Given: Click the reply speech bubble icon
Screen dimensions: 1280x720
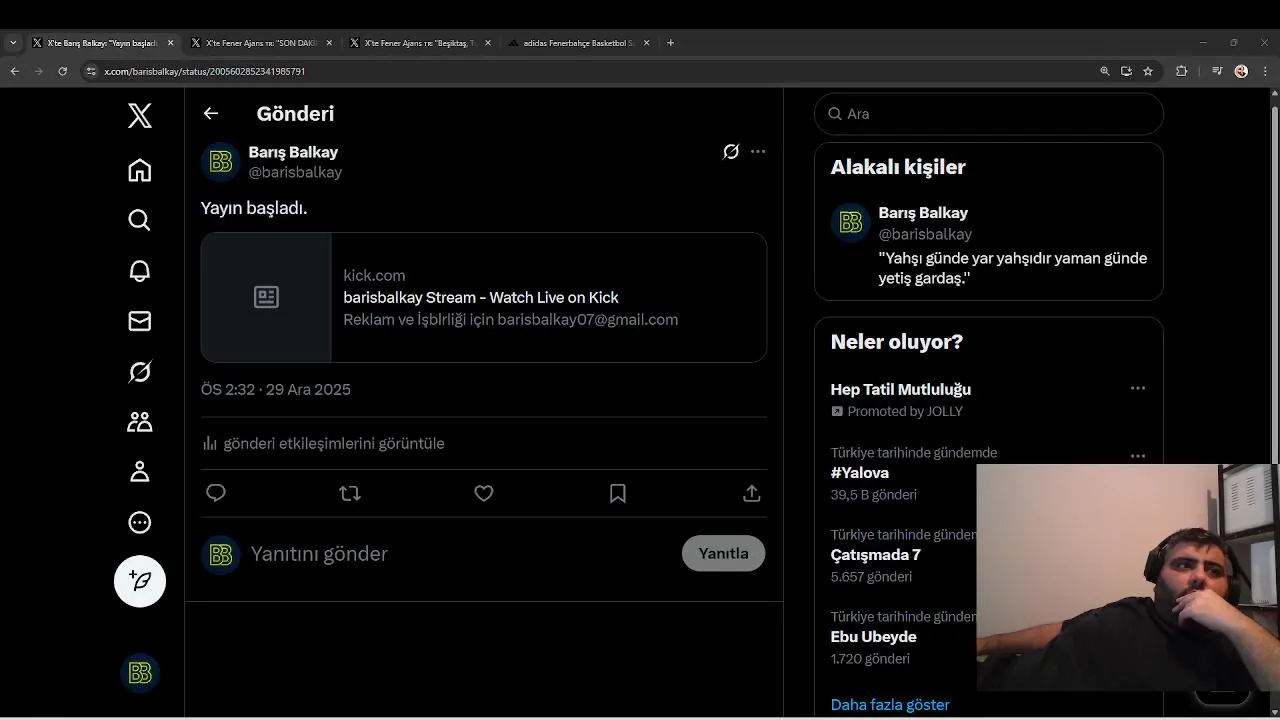Looking at the screenshot, I should point(216,493).
